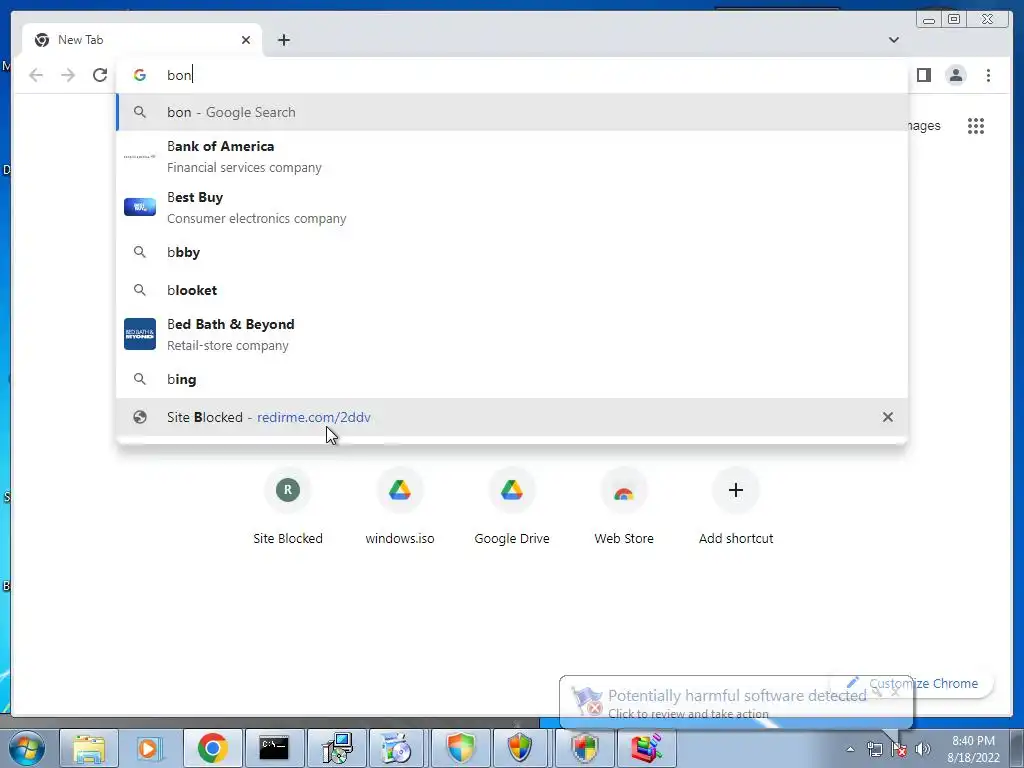Viewport: 1024px width, 768px height.
Task: Open the Google apps grid icon
Action: point(976,125)
